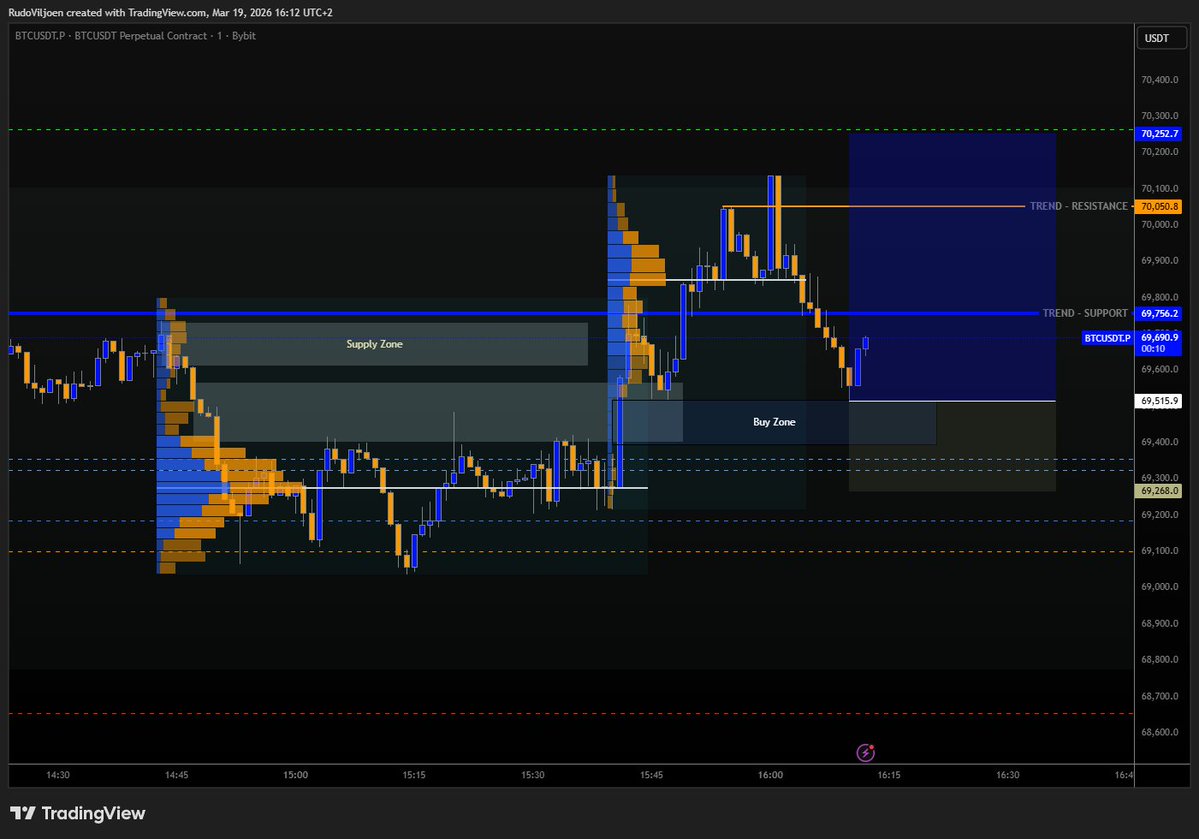Click the 69,515.9 white price label
This screenshot has height=839, width=1199.
pos(1159,401)
